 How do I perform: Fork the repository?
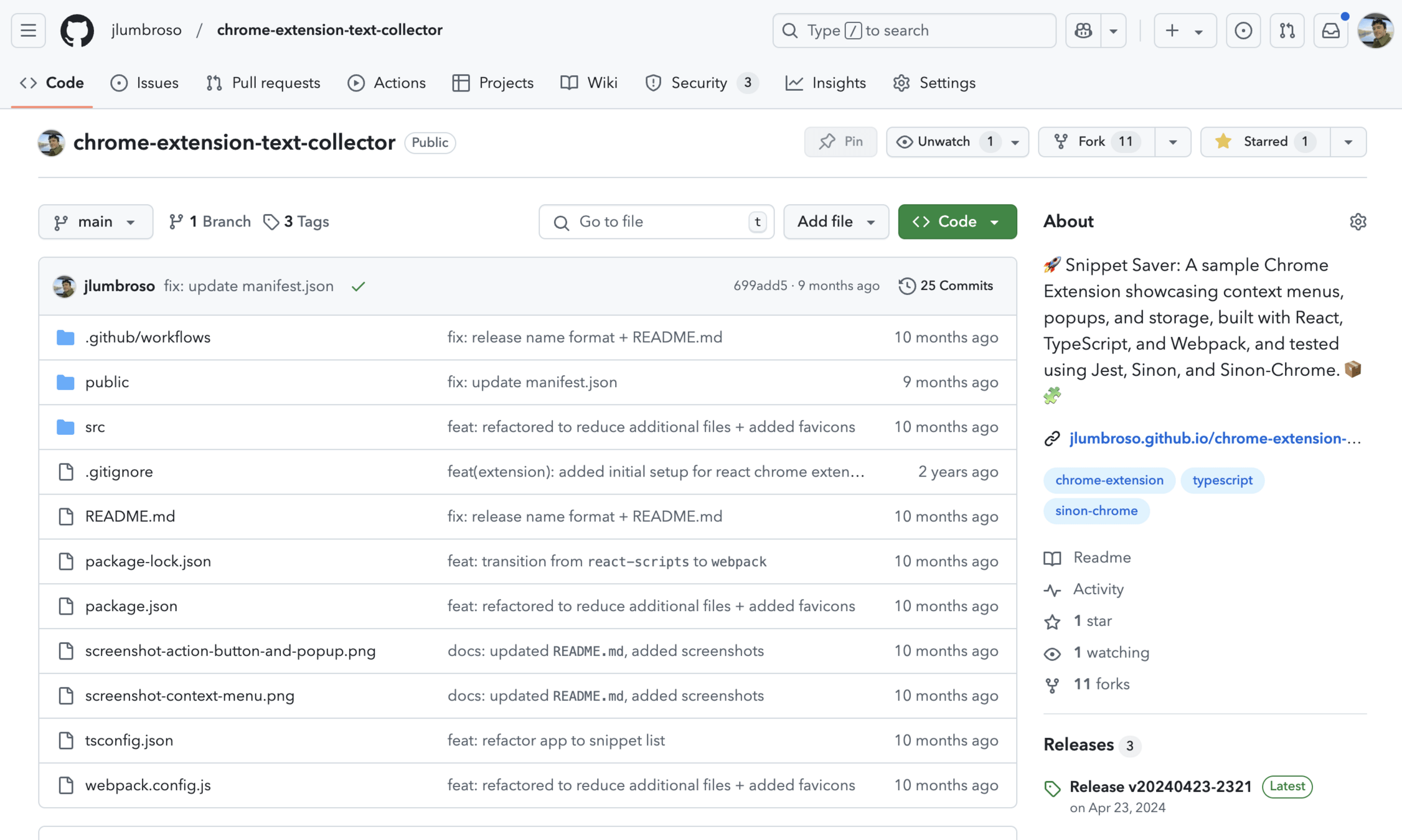tap(1096, 142)
